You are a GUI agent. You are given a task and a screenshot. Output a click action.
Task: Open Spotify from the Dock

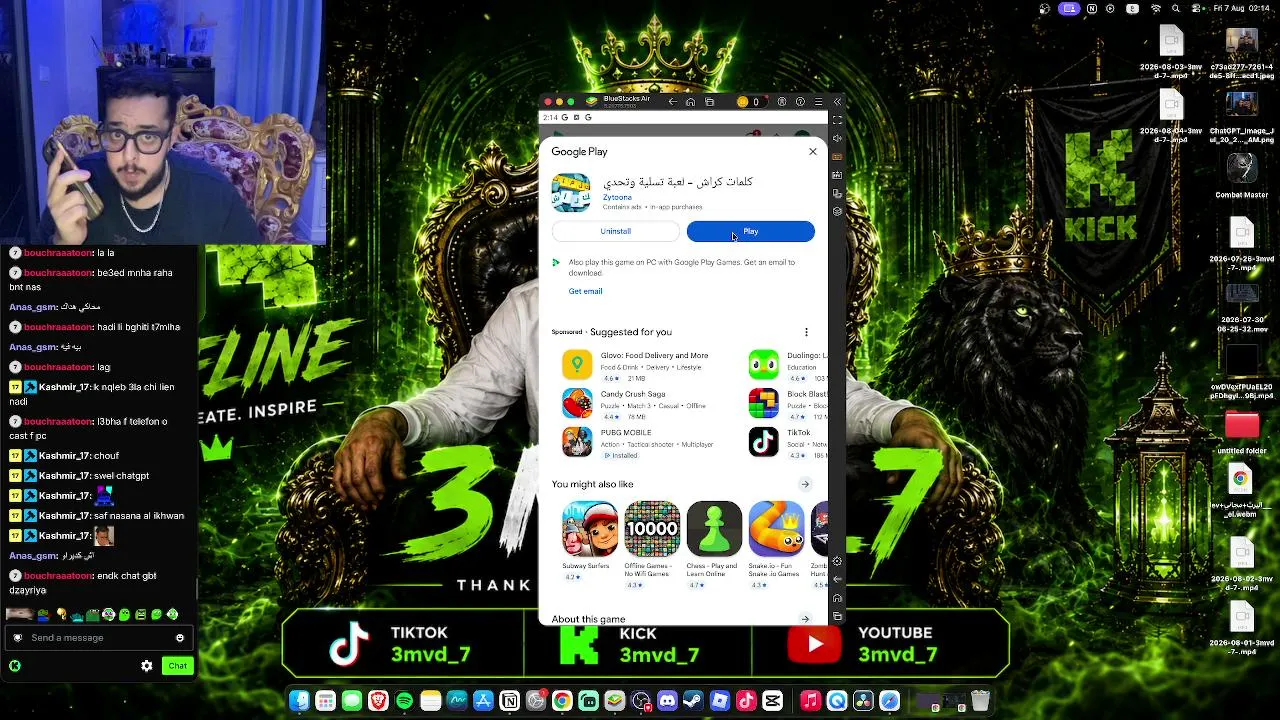pyautogui.click(x=404, y=701)
